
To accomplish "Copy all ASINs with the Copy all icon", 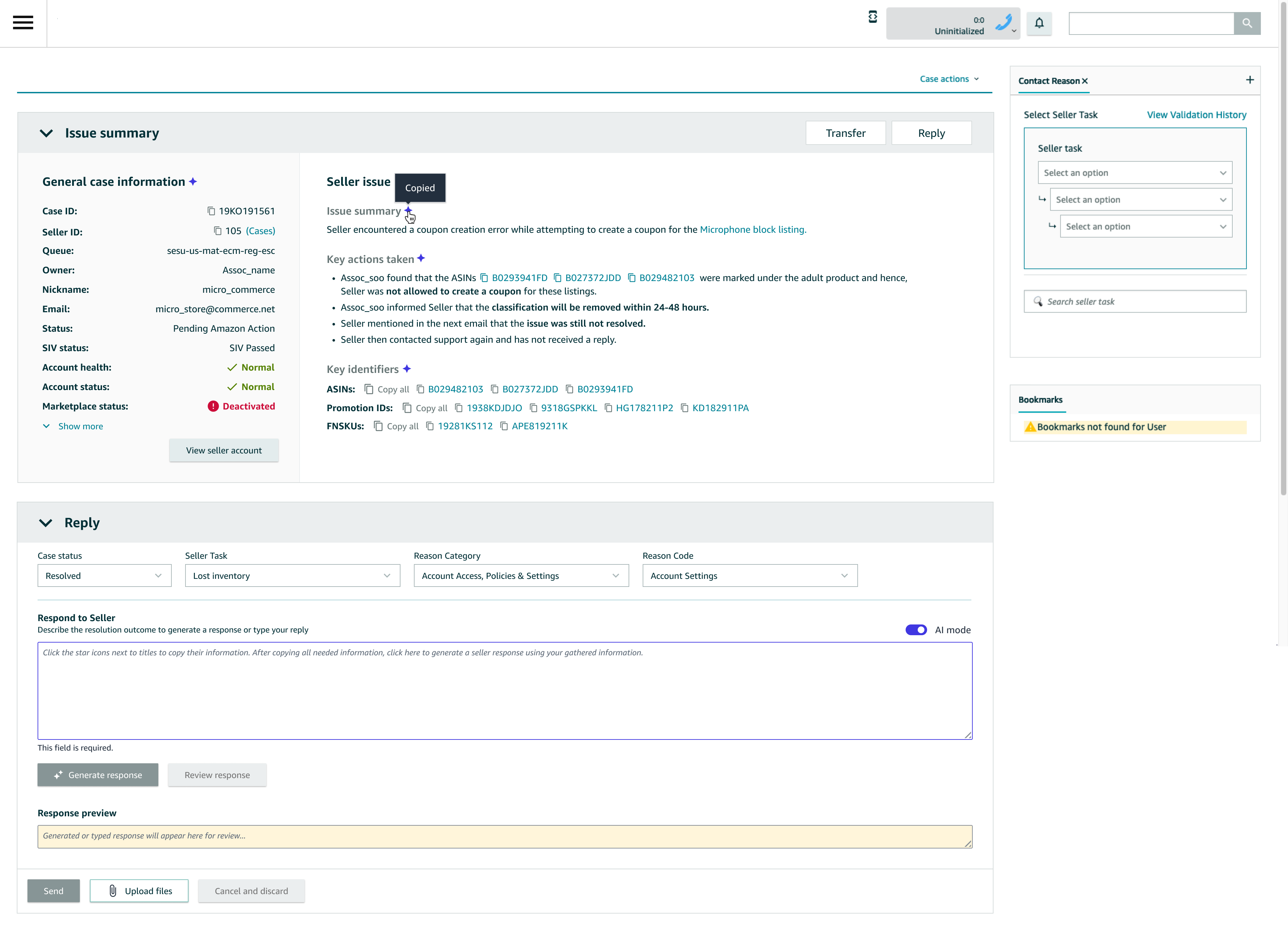I will point(370,389).
